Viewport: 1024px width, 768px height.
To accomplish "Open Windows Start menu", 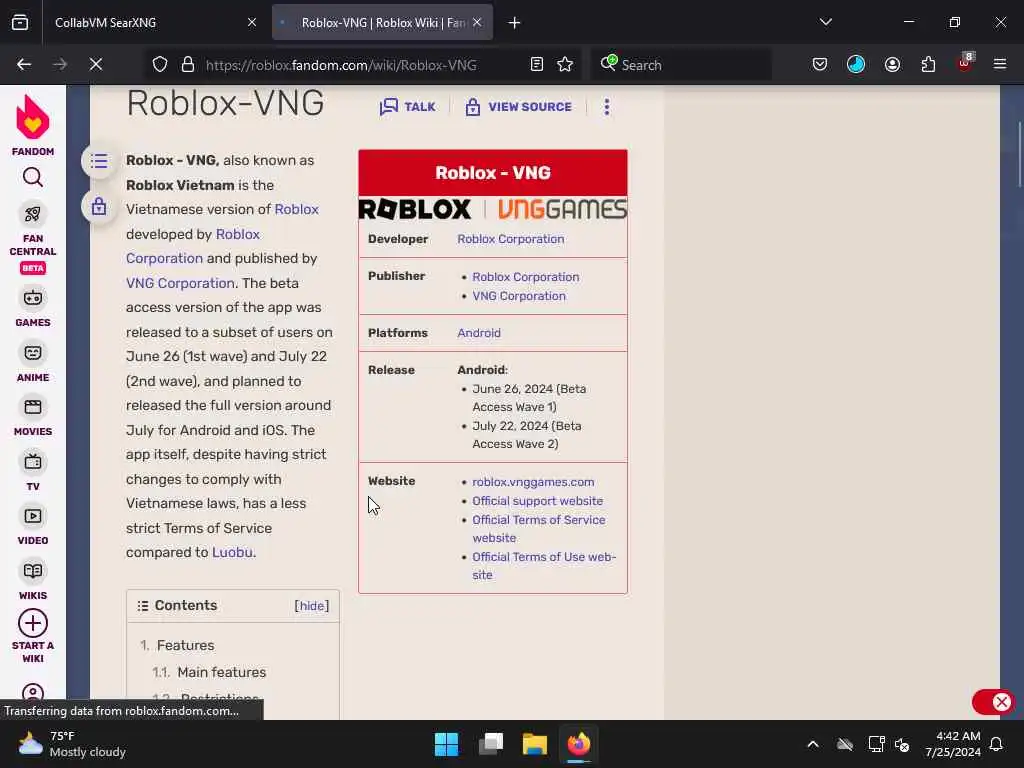I will tap(447, 744).
